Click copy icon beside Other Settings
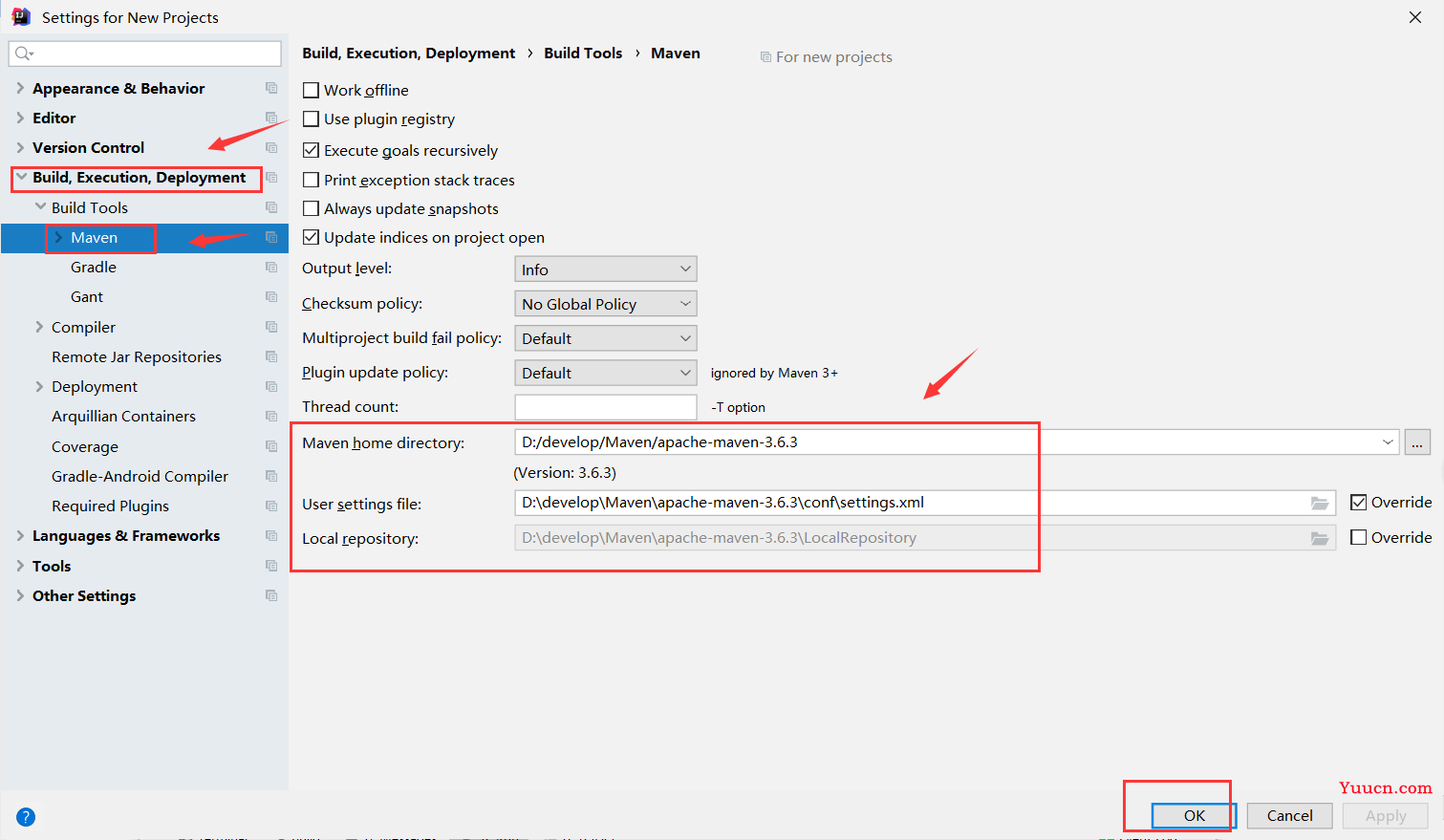Screen dimensions: 1444x840 [x=271, y=595]
